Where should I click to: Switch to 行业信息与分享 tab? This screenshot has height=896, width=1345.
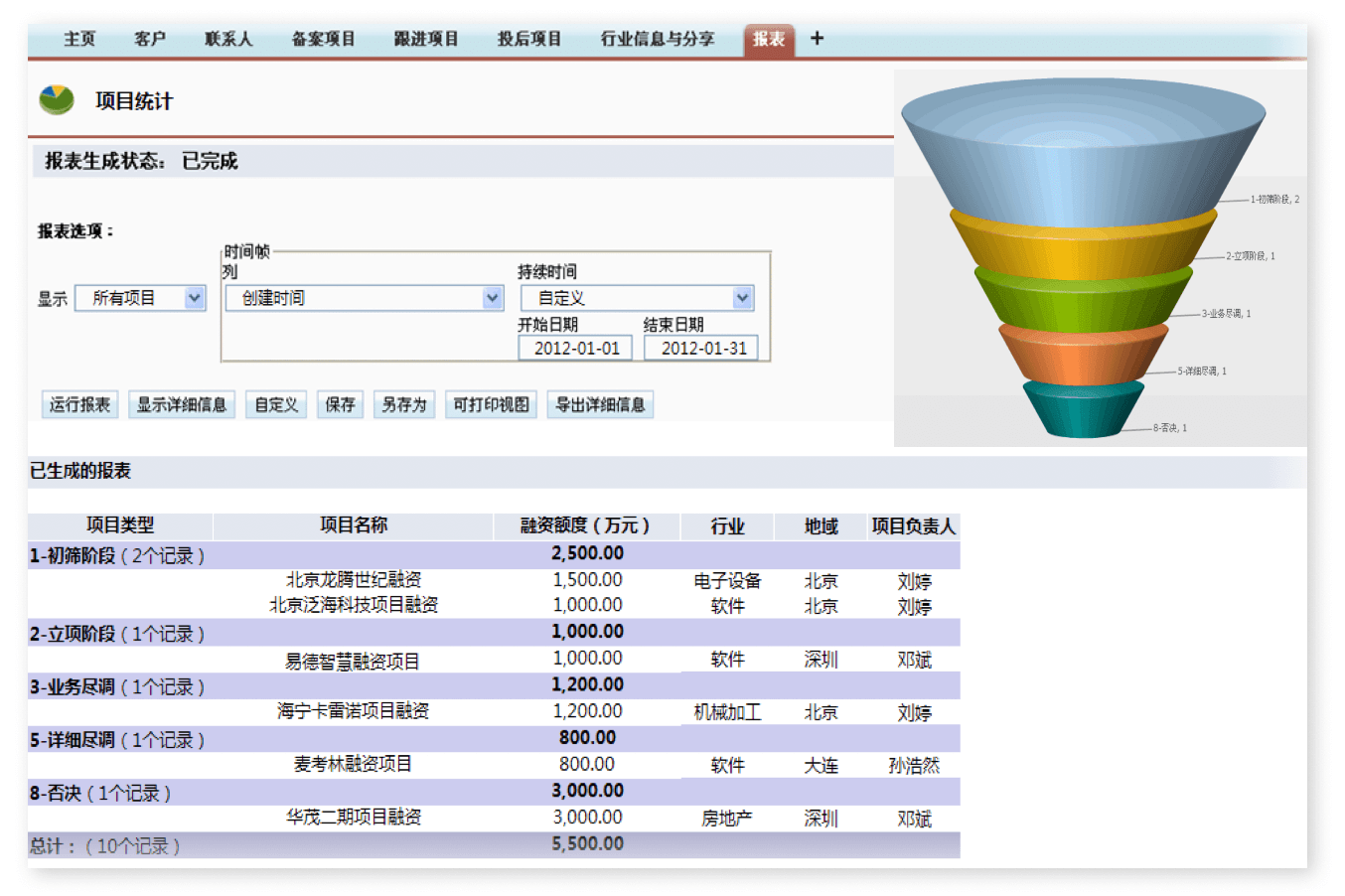tap(658, 39)
